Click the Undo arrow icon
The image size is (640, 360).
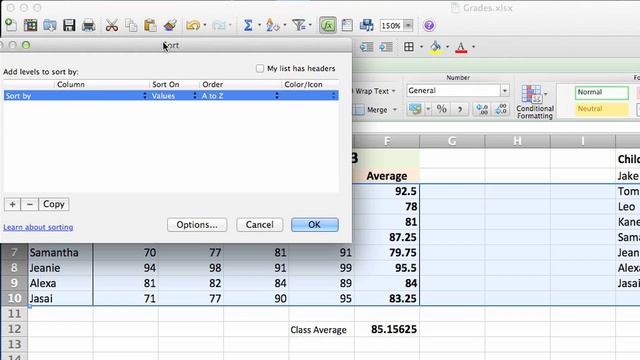click(193, 25)
